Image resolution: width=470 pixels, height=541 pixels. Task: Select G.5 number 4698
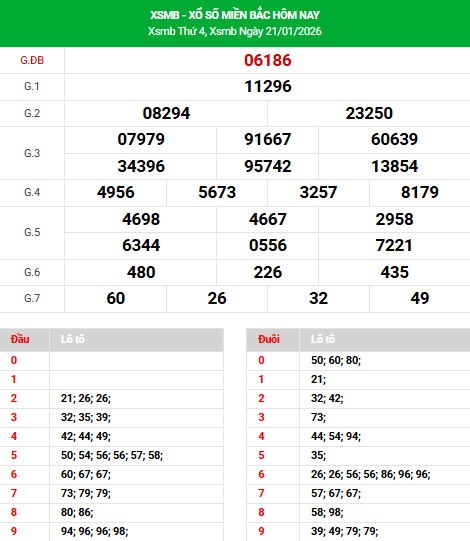141,219
